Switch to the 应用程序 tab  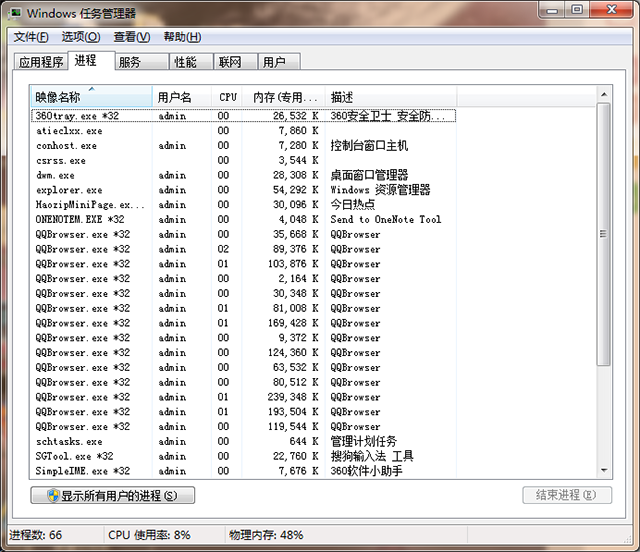41,62
